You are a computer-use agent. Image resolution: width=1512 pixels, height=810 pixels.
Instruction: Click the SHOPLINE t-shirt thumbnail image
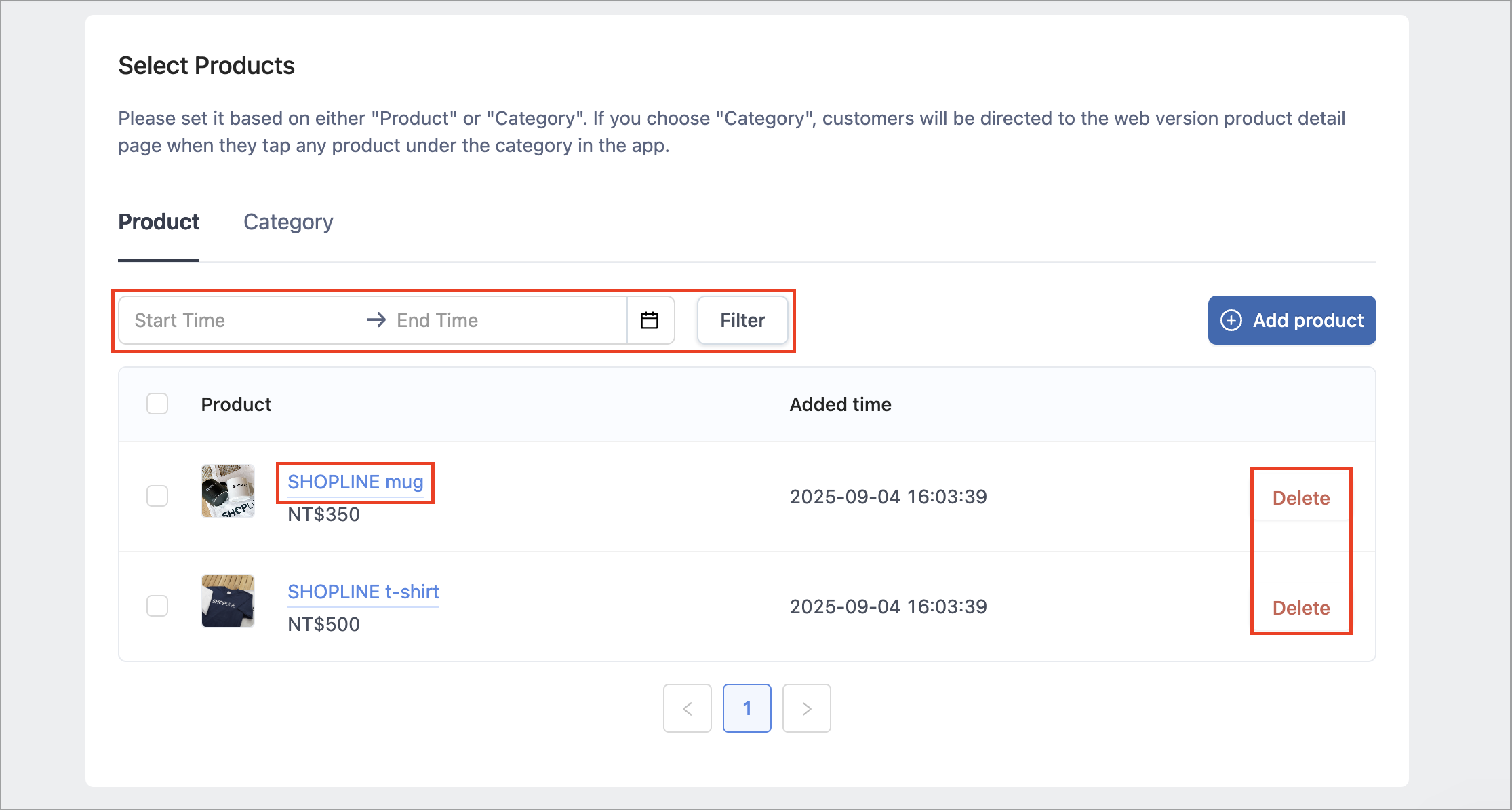(x=228, y=601)
